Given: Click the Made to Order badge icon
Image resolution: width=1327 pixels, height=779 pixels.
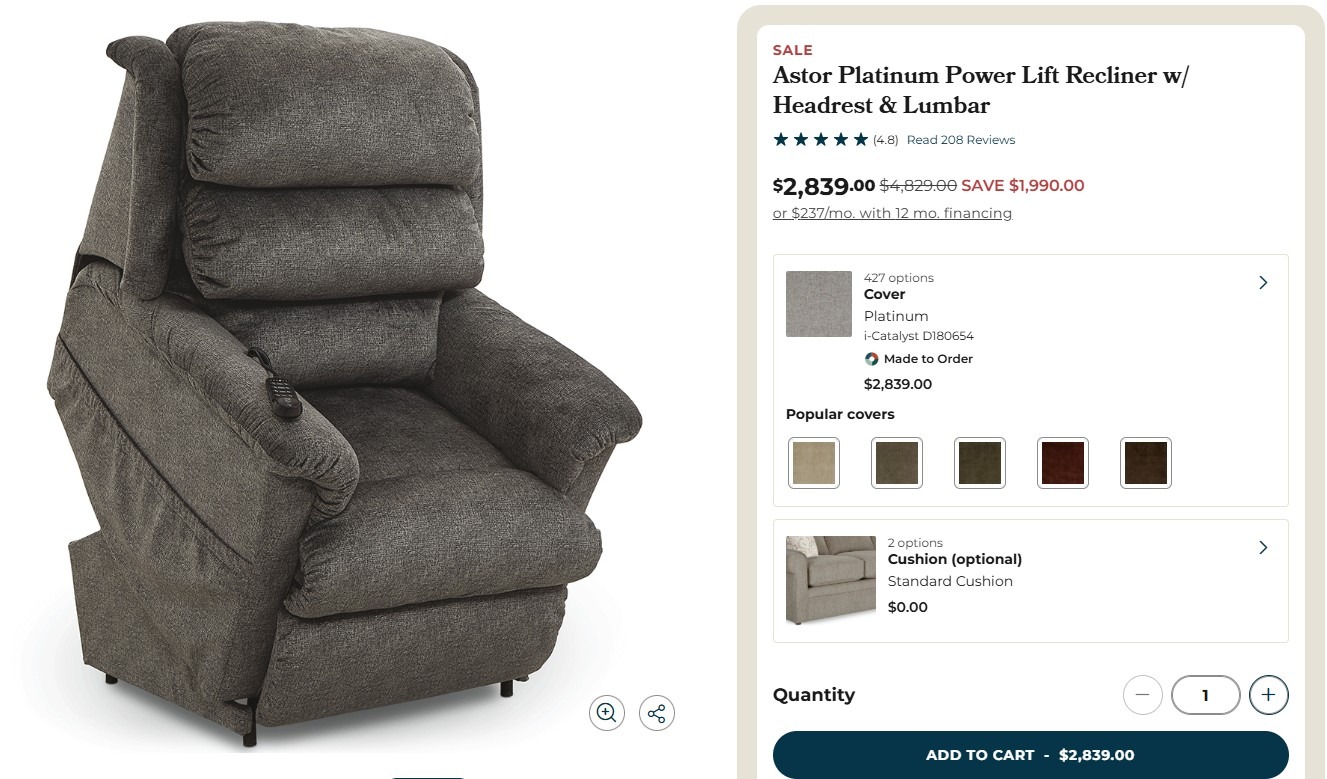Looking at the screenshot, I should [871, 359].
